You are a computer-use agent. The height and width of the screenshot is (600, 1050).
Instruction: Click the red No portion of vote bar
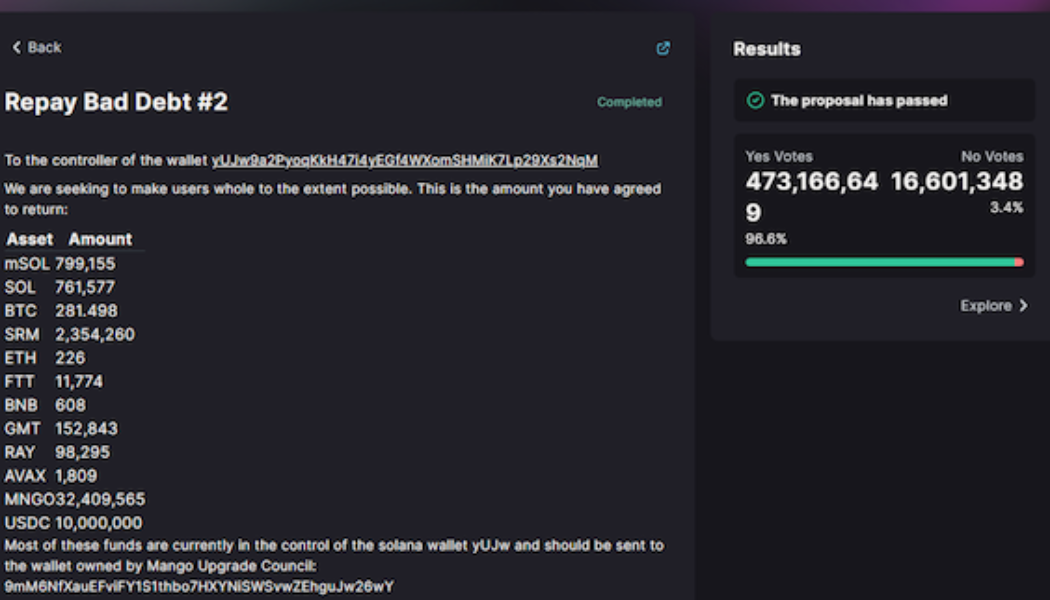click(x=1019, y=262)
